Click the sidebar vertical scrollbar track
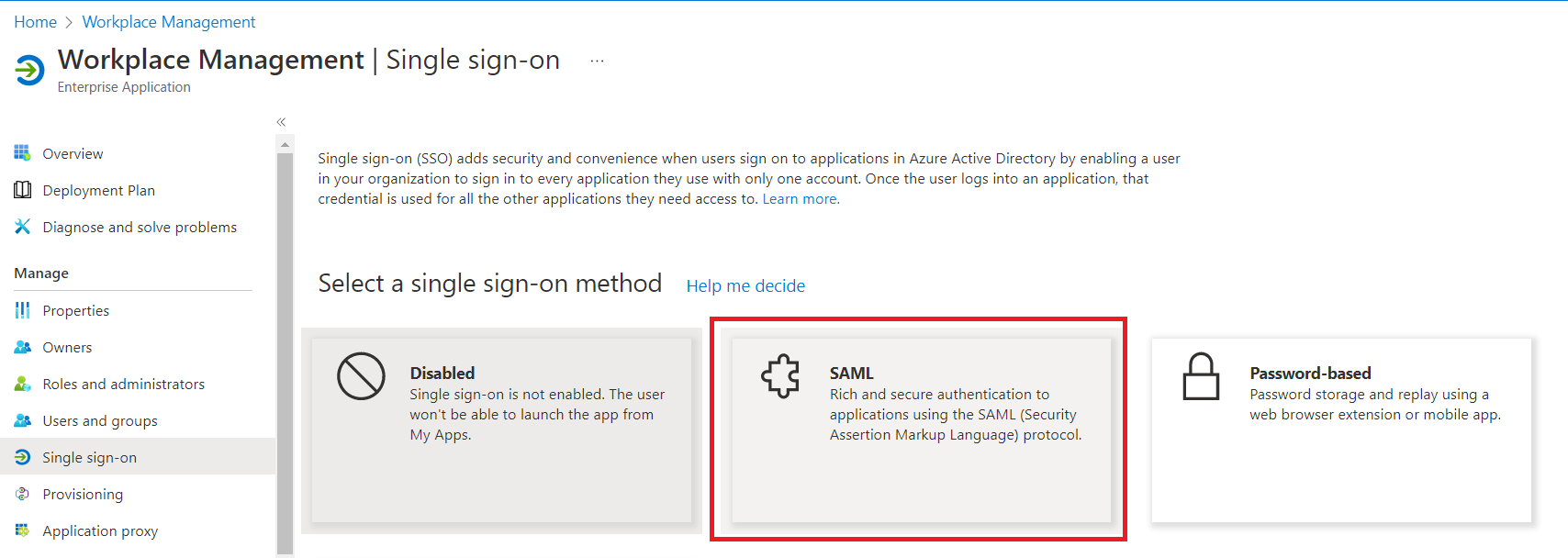 click(285, 354)
